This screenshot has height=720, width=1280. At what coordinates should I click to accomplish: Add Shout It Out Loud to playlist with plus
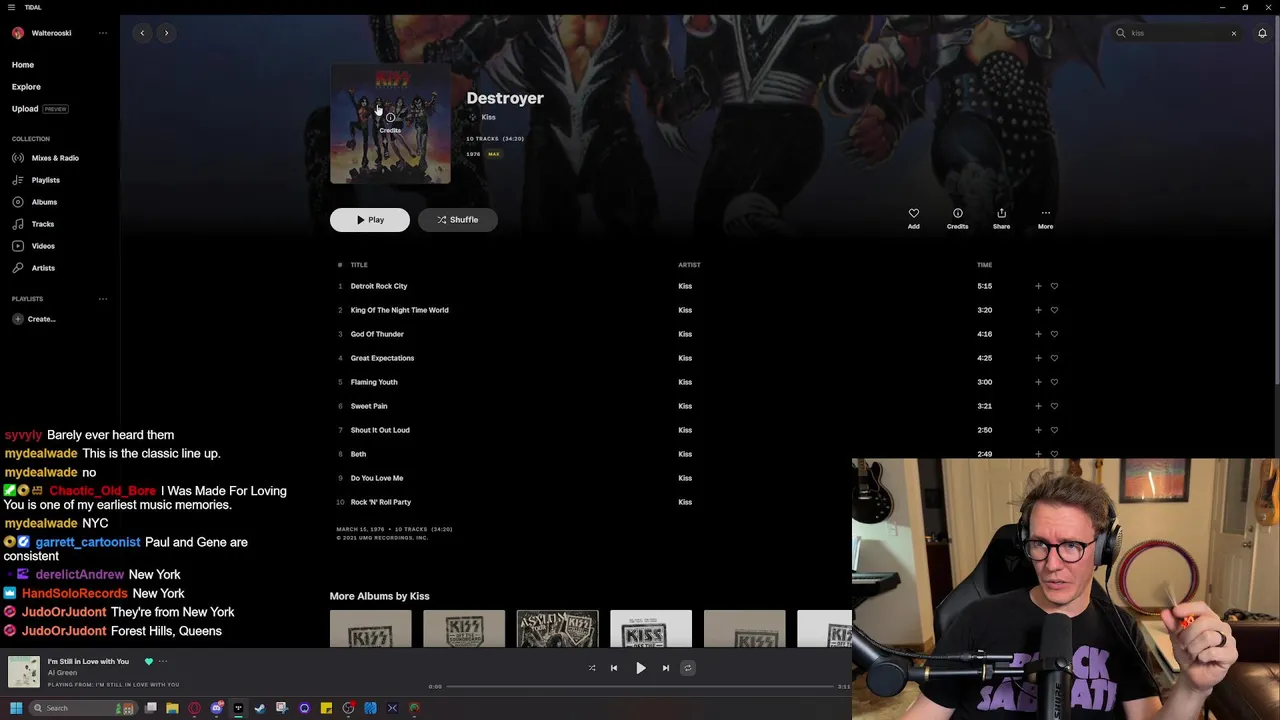point(1038,430)
